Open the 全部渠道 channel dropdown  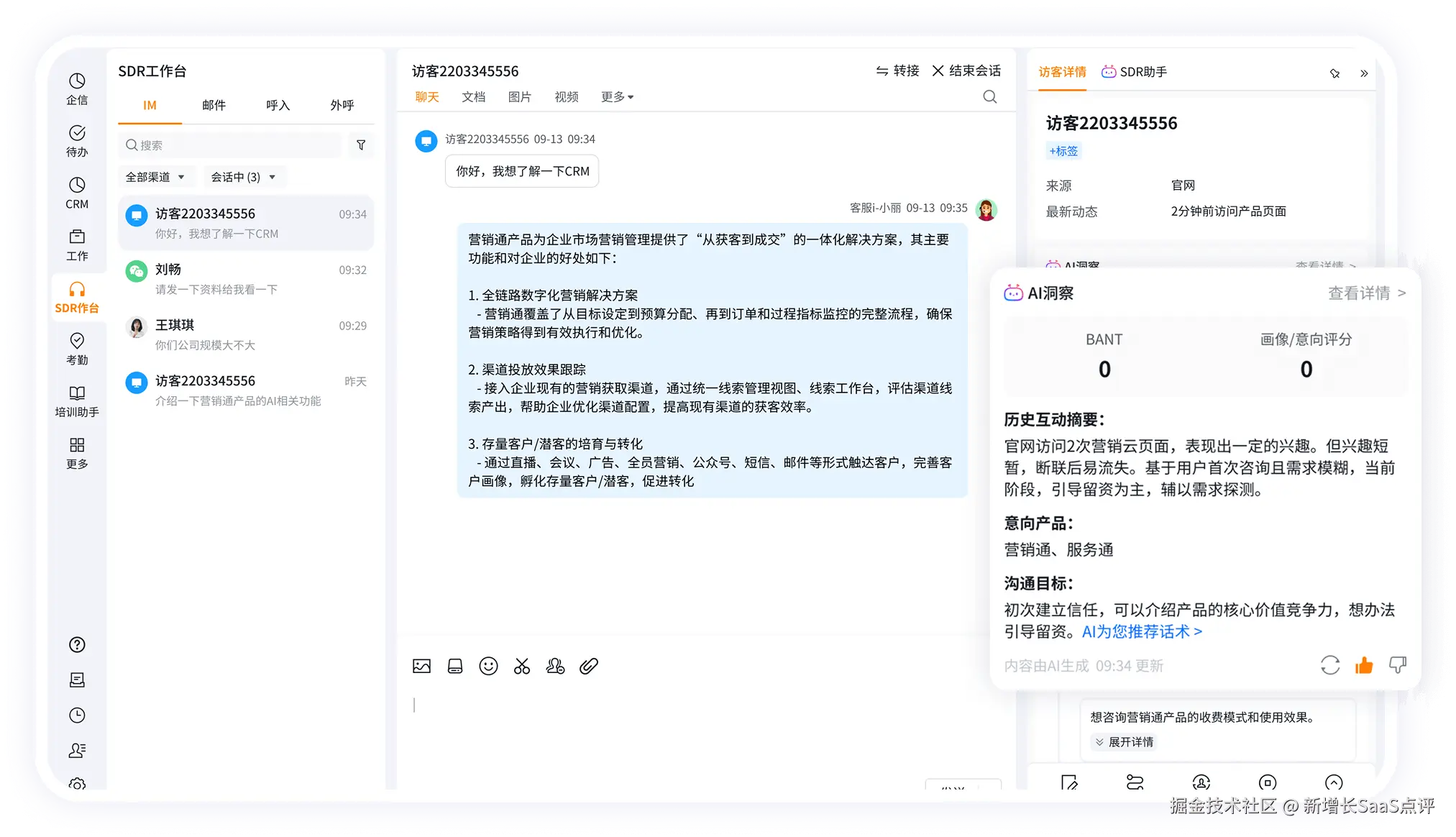155,177
